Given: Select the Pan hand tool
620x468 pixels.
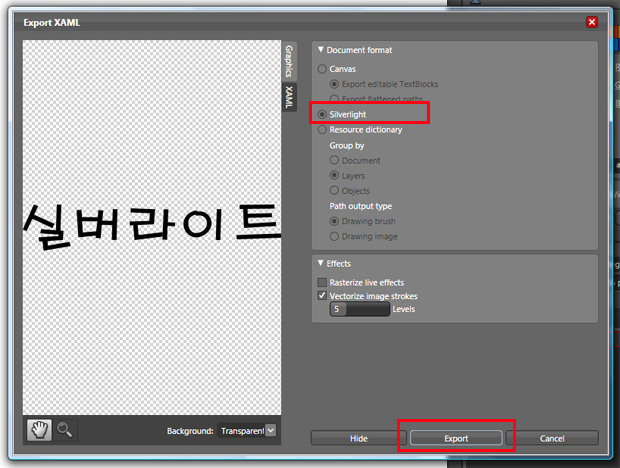Looking at the screenshot, I should (39, 430).
